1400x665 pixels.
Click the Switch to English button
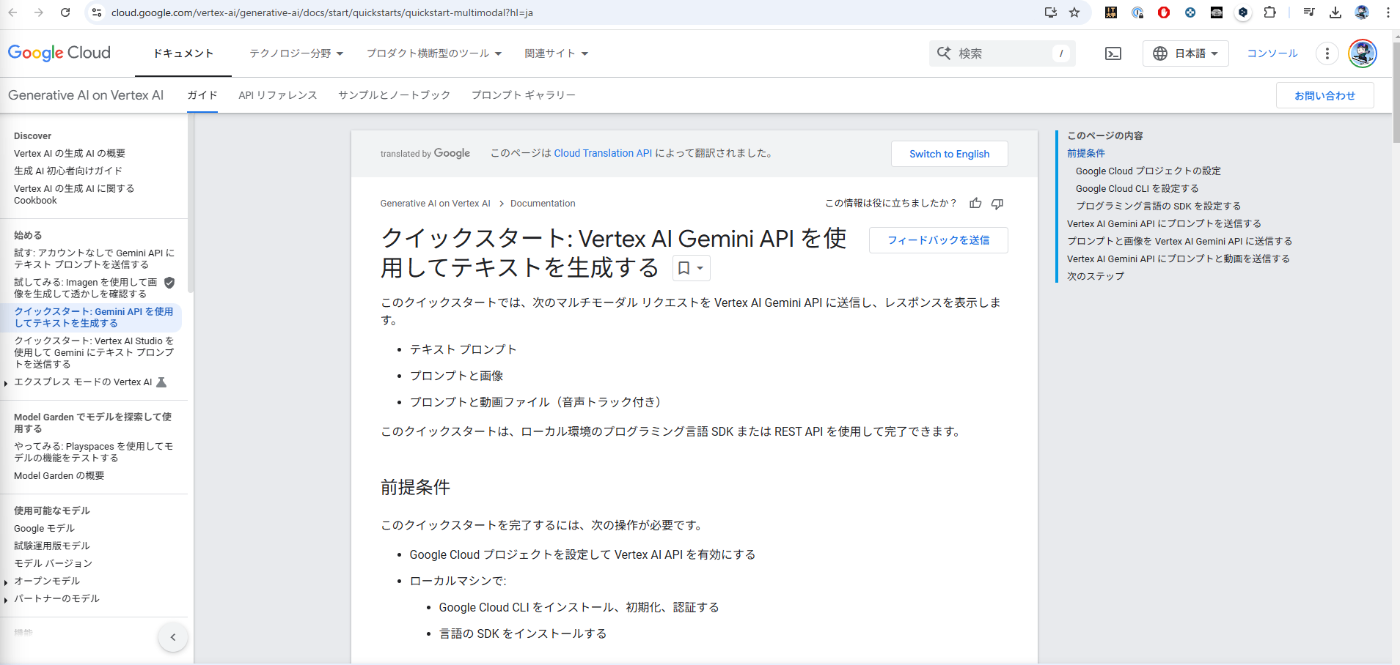point(949,154)
